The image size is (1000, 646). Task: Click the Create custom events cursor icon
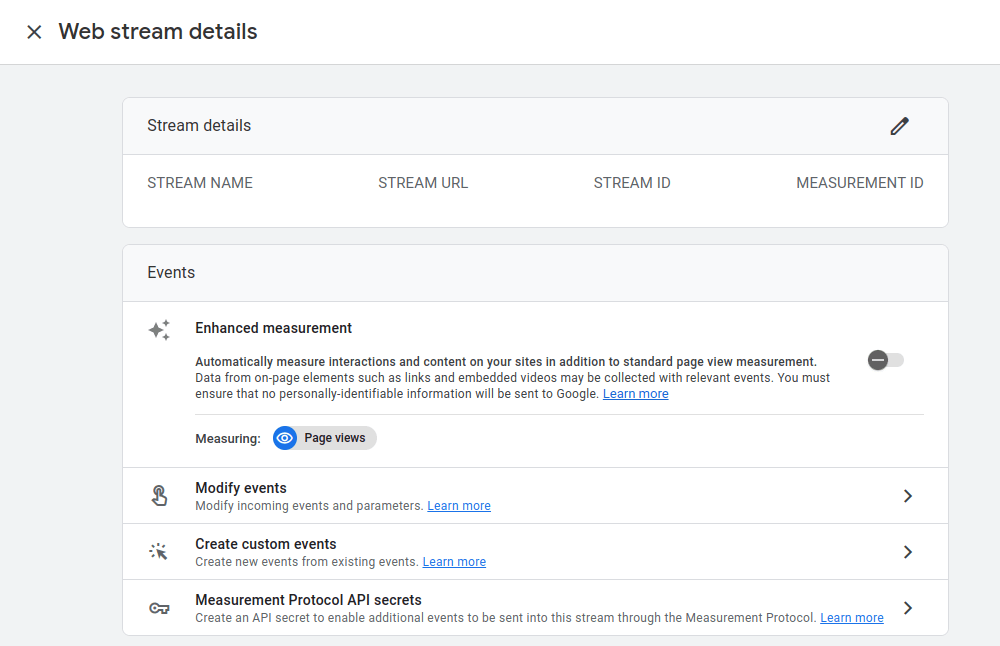[x=158, y=552]
